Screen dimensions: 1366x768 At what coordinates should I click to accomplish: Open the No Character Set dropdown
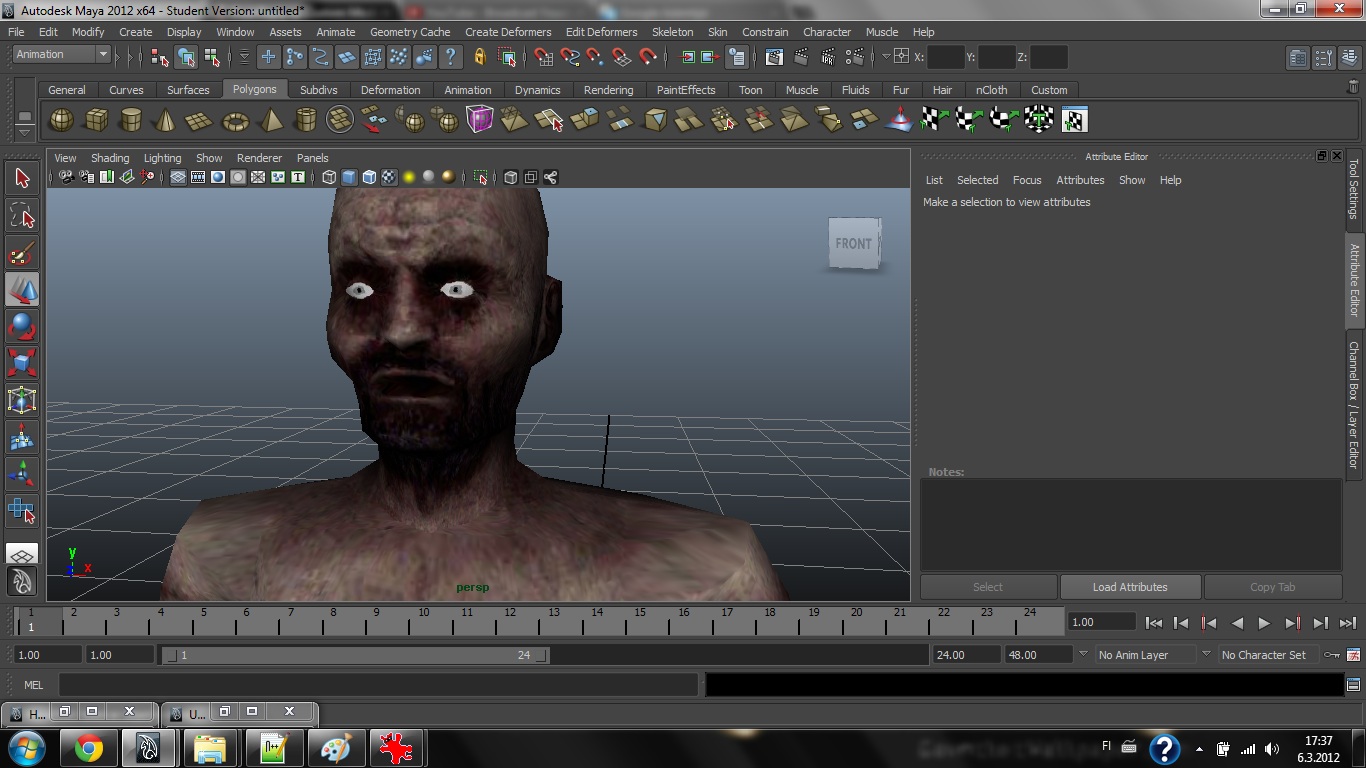coord(1265,655)
